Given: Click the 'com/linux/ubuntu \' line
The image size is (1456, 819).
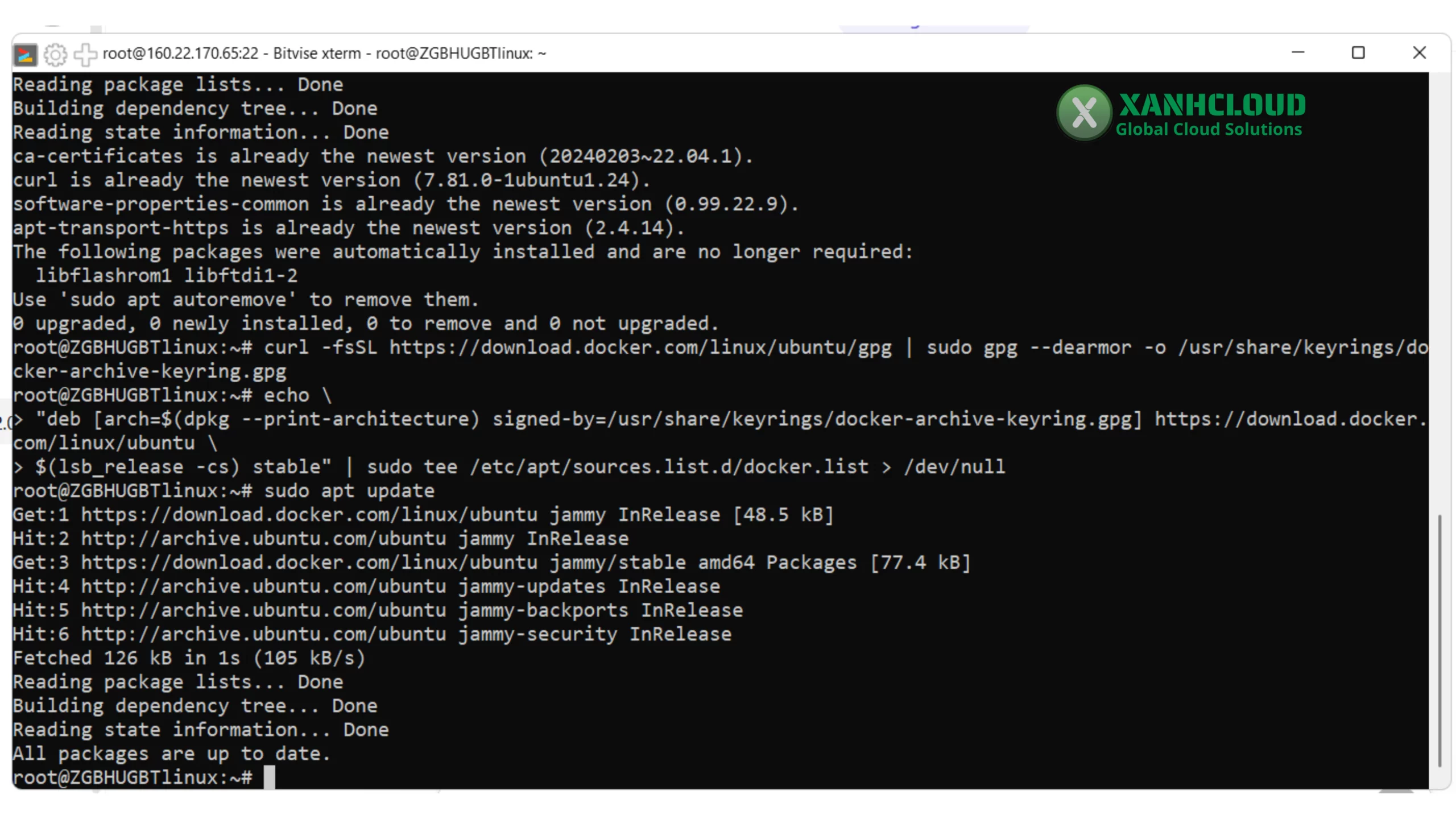Looking at the screenshot, I should [x=115, y=443].
